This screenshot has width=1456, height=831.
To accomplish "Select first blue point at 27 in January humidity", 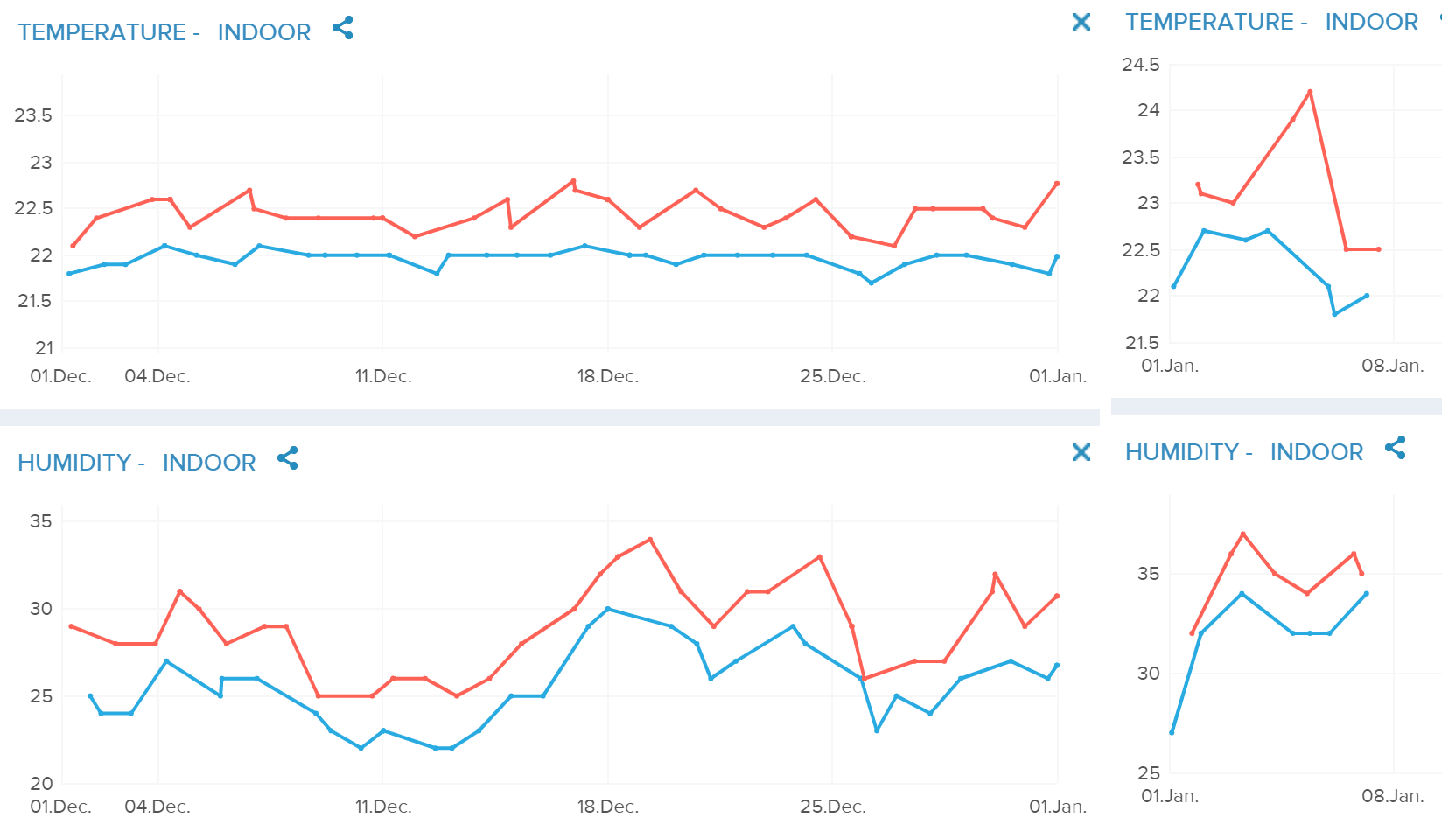I will [1172, 732].
